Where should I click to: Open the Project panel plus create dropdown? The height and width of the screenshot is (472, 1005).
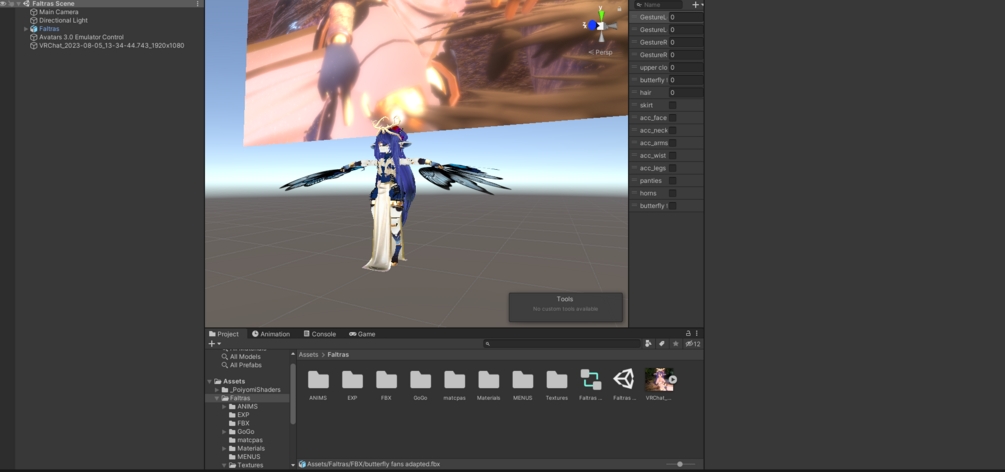coord(215,344)
